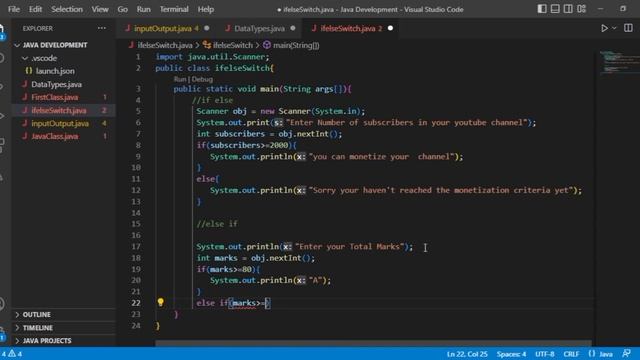Open the Go menu
This screenshot has width=640, height=360.
click(x=122, y=9)
